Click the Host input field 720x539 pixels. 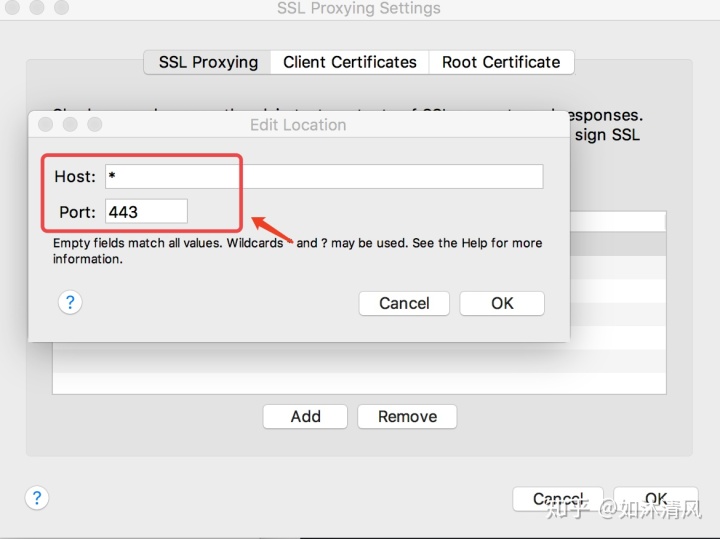pos(324,176)
